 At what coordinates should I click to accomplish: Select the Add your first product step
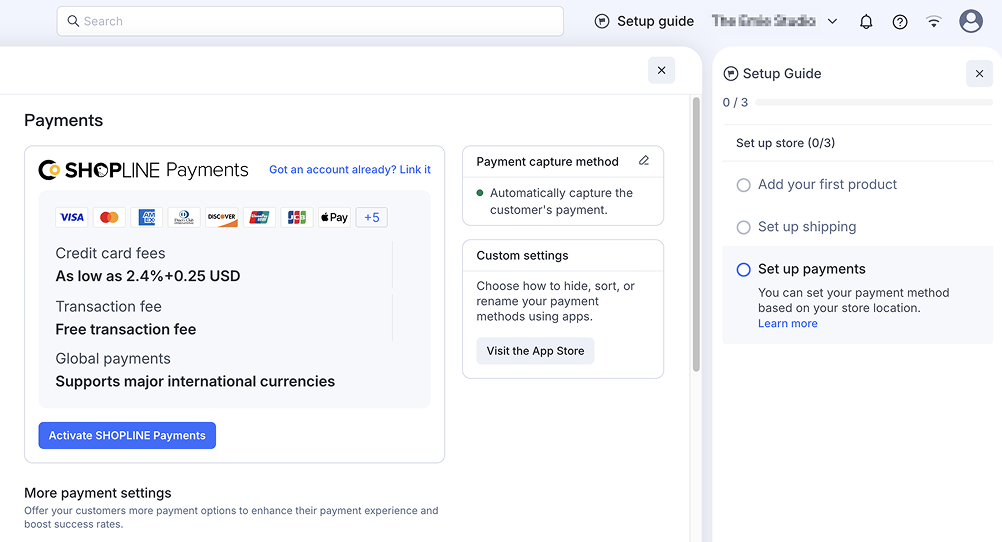click(827, 185)
